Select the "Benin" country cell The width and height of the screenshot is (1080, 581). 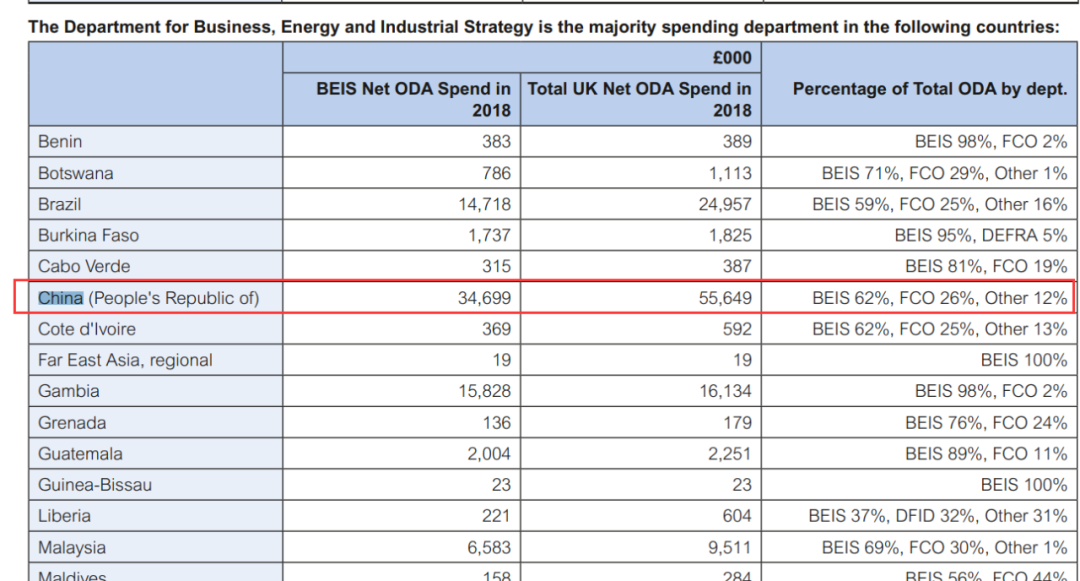[x=60, y=142]
